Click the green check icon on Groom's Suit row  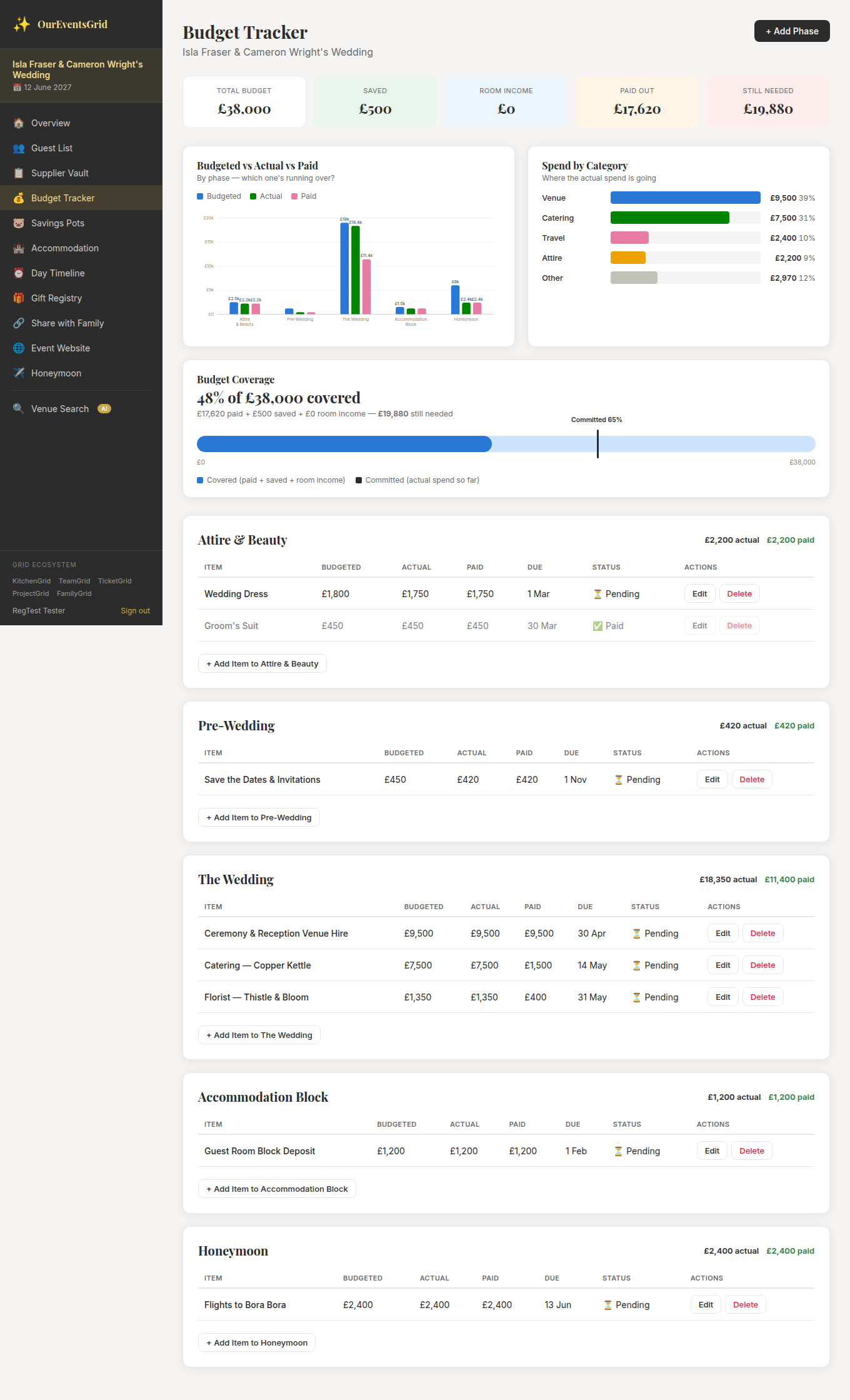pos(597,626)
